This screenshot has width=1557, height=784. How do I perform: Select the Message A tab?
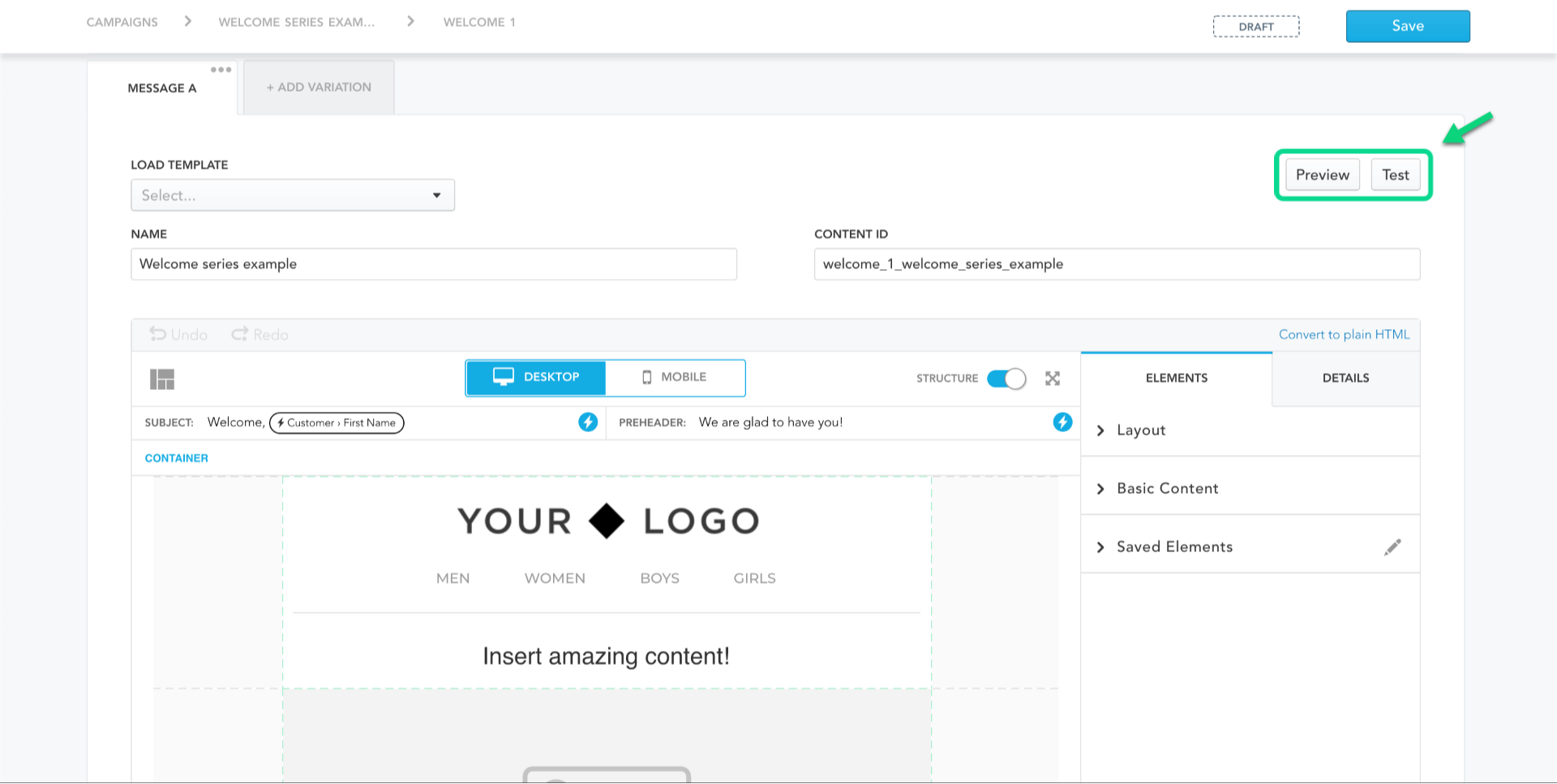click(x=162, y=88)
